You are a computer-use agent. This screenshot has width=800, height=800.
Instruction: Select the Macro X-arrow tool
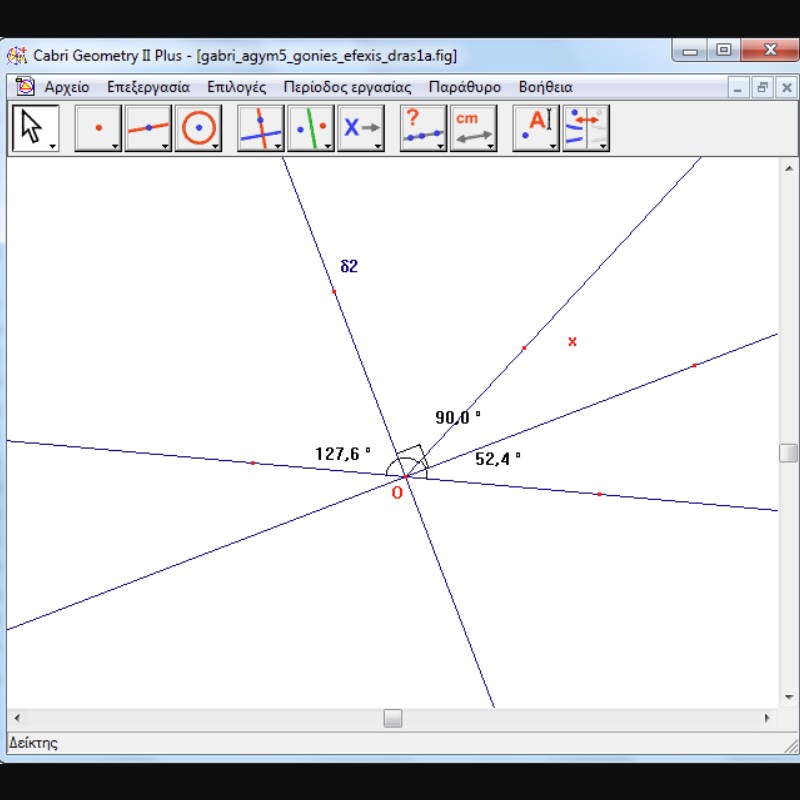pos(361,128)
